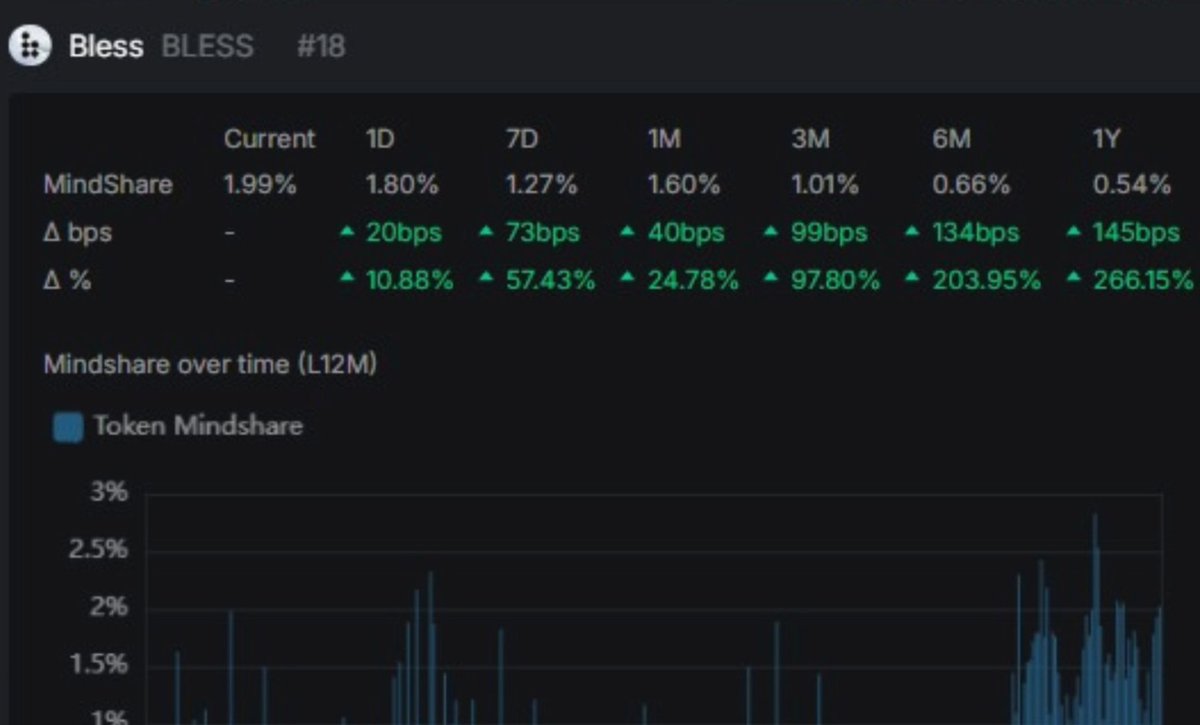Click the 3M column header
This screenshot has height=725, width=1200.
tap(810, 139)
